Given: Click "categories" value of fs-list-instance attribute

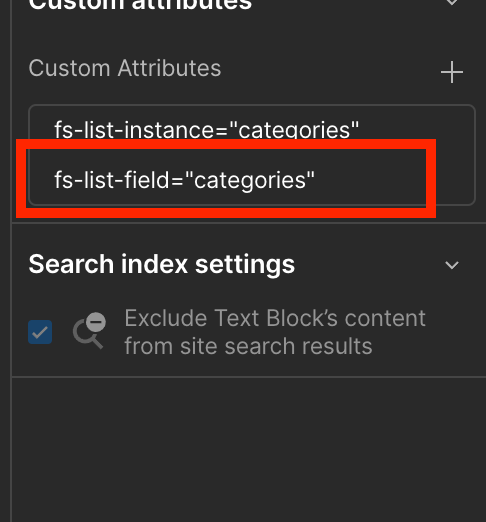Looking at the screenshot, I should 295,129.
